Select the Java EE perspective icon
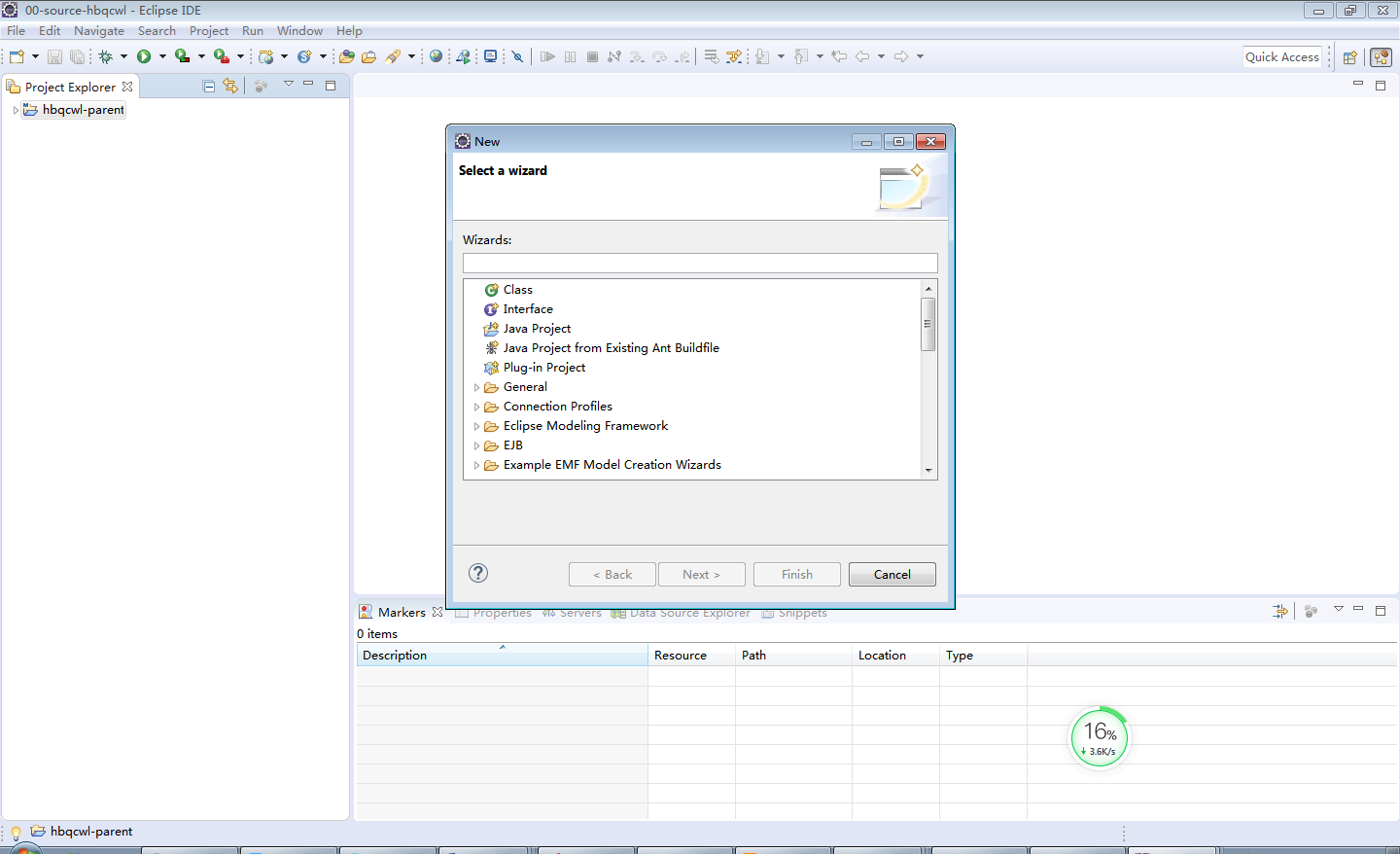This screenshot has width=1400, height=854. pos(1381,57)
